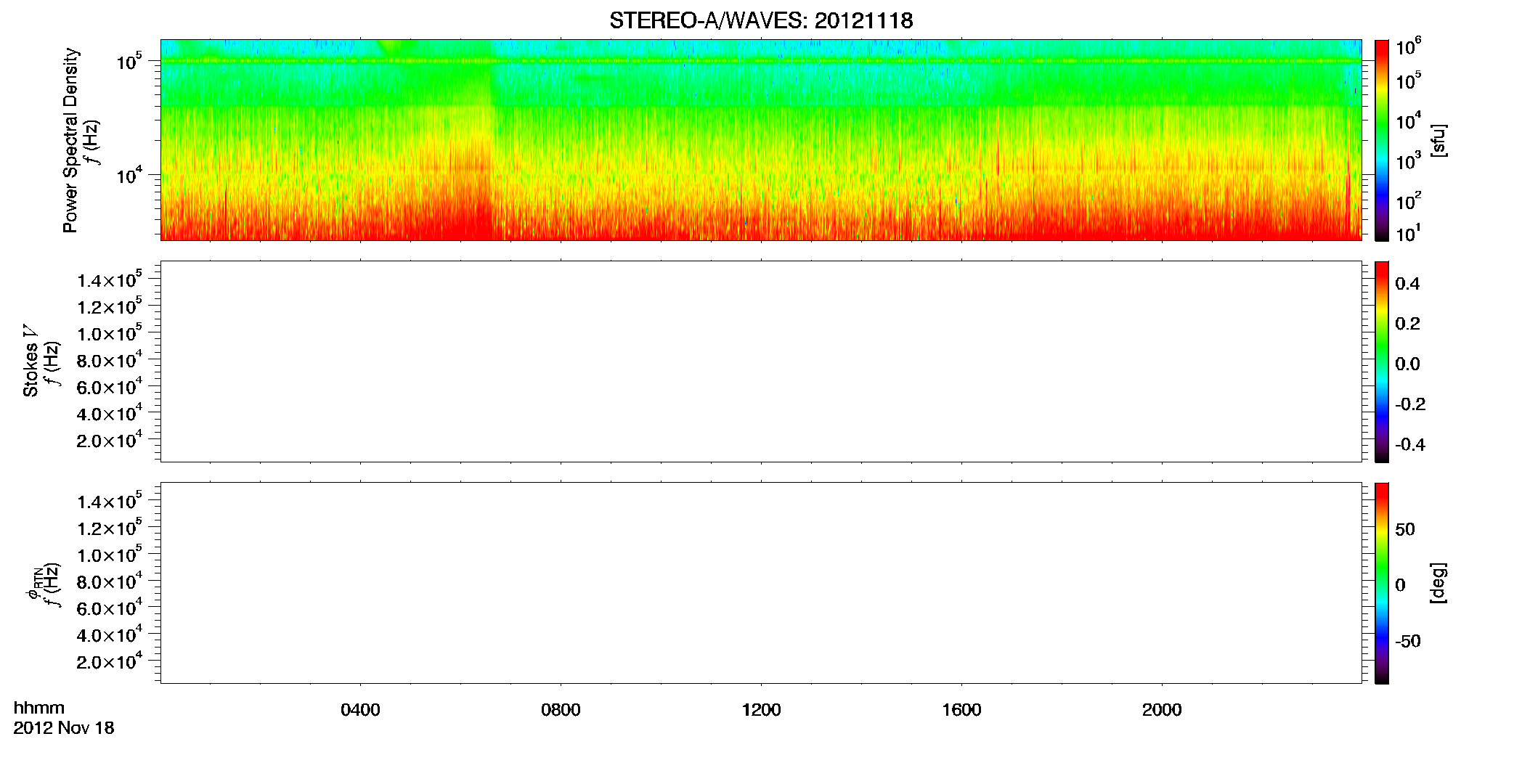Screen dimensions: 1522x784
Task: Click the 1.4×10^5 frequency tick of the Stokes V panel
Action: (x=109, y=279)
